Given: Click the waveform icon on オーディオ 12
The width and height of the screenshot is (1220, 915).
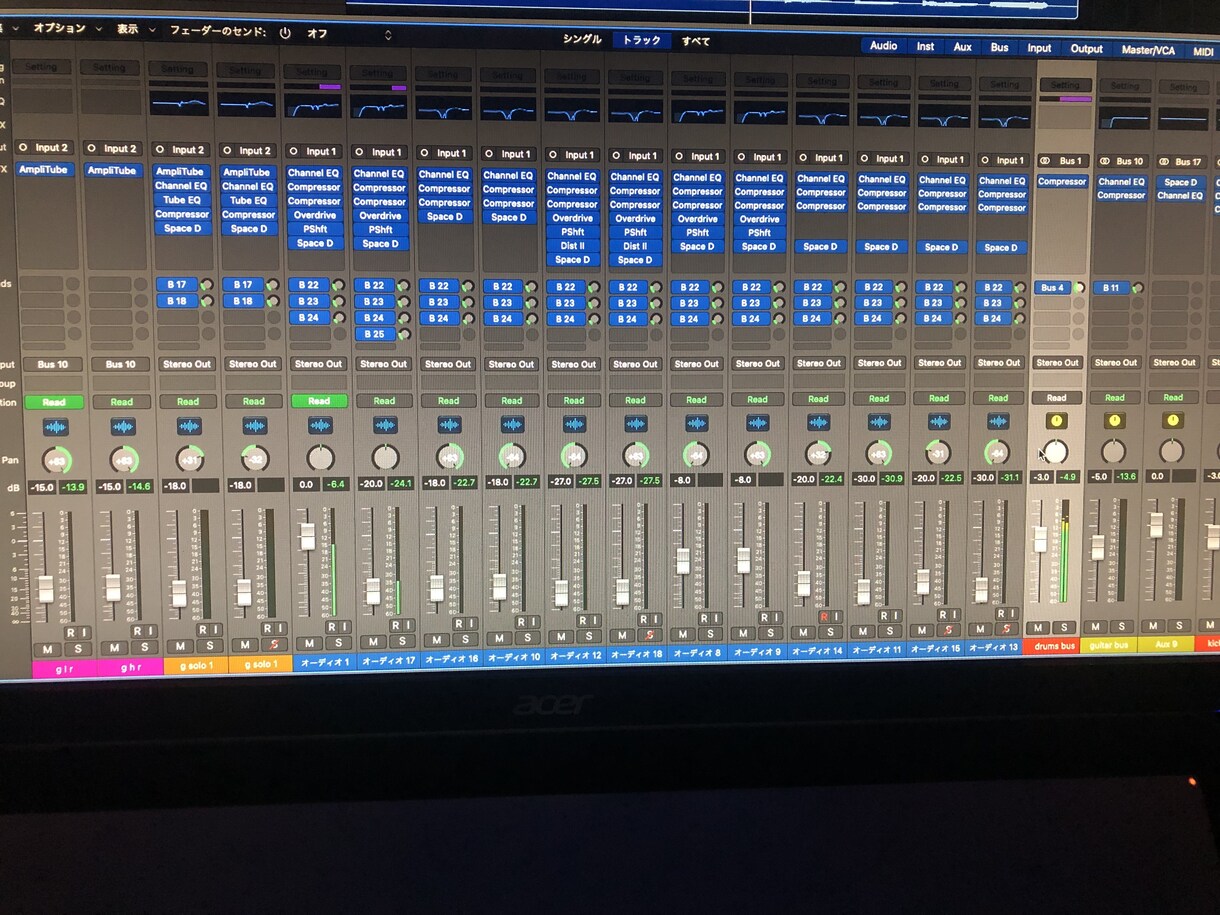Looking at the screenshot, I should pos(574,424).
